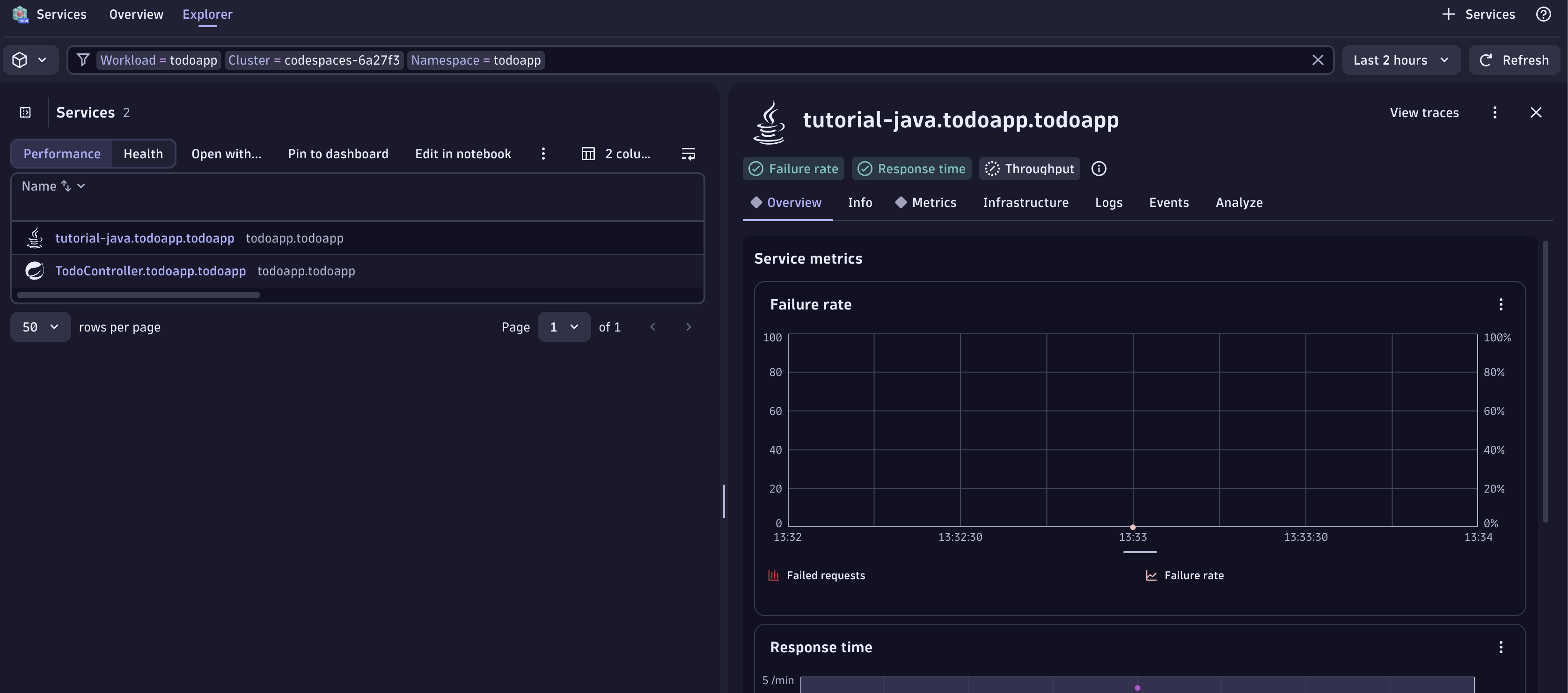The image size is (1568, 693).
Task: Select the Performance view toggle
Action: coord(61,154)
